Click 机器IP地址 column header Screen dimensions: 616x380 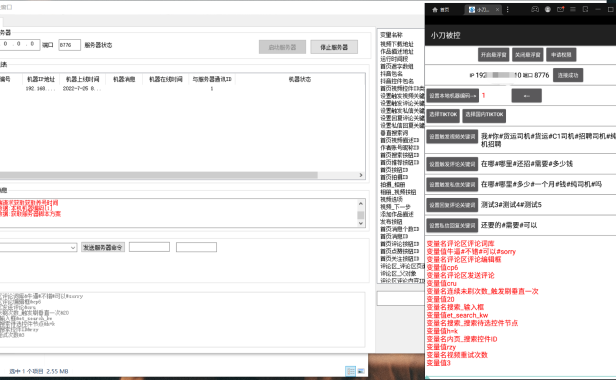click(x=41, y=79)
